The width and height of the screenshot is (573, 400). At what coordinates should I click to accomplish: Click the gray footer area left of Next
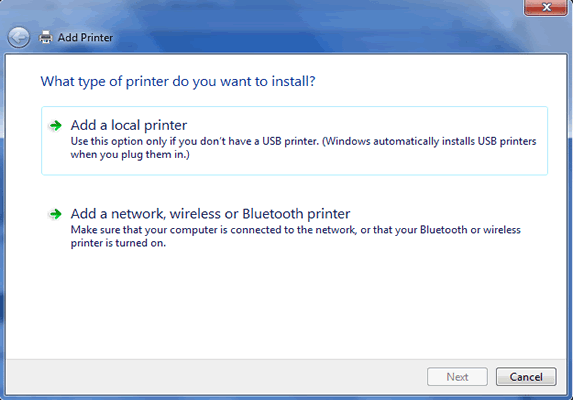216,377
